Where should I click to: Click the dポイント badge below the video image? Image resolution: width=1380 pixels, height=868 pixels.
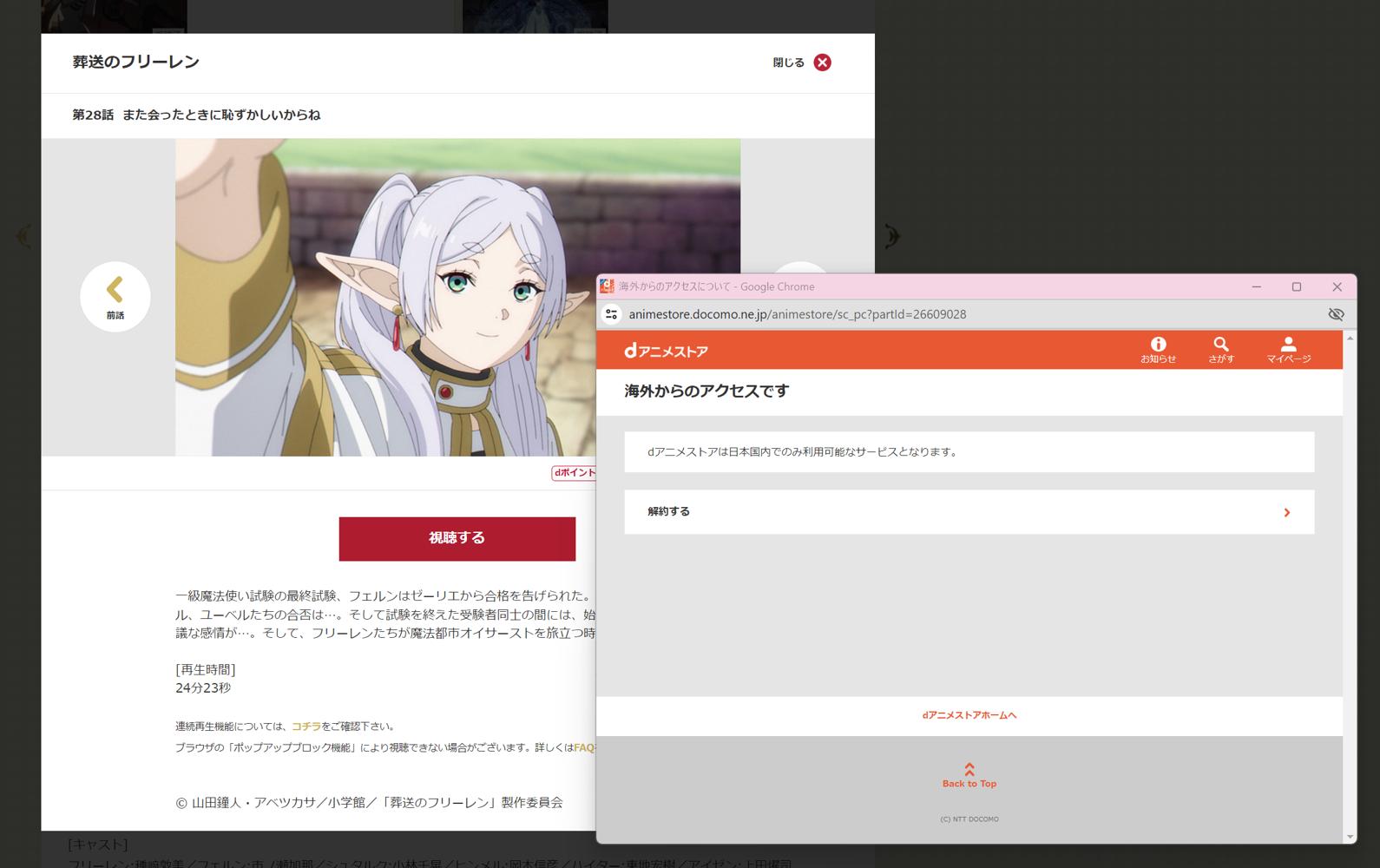click(574, 473)
